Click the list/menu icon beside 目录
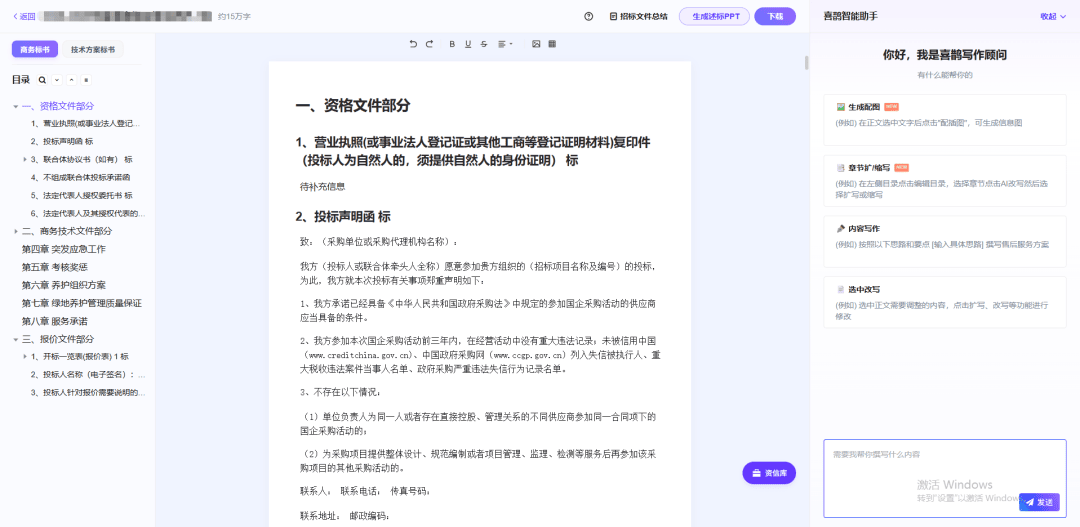 (86, 80)
